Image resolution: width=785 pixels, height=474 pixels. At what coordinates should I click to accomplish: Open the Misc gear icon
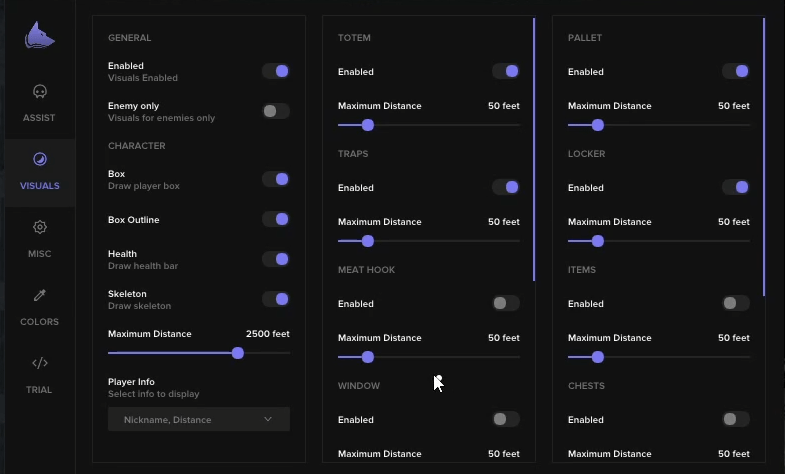40,228
